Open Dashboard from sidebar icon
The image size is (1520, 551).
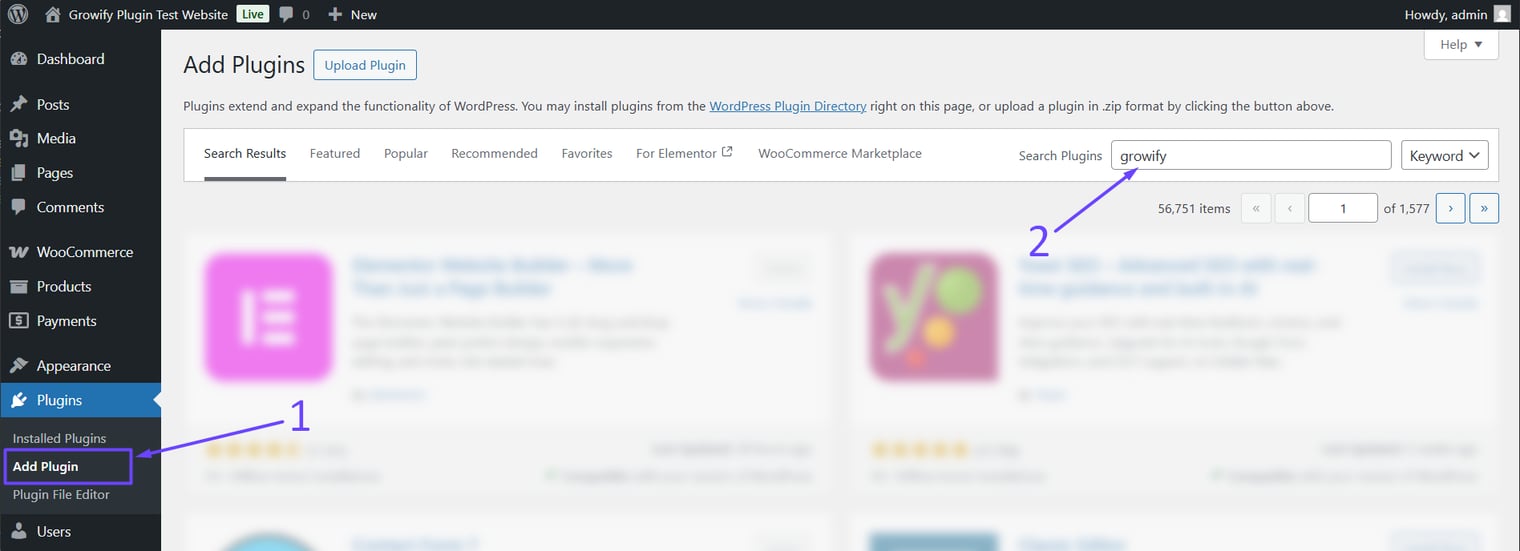coord(19,59)
